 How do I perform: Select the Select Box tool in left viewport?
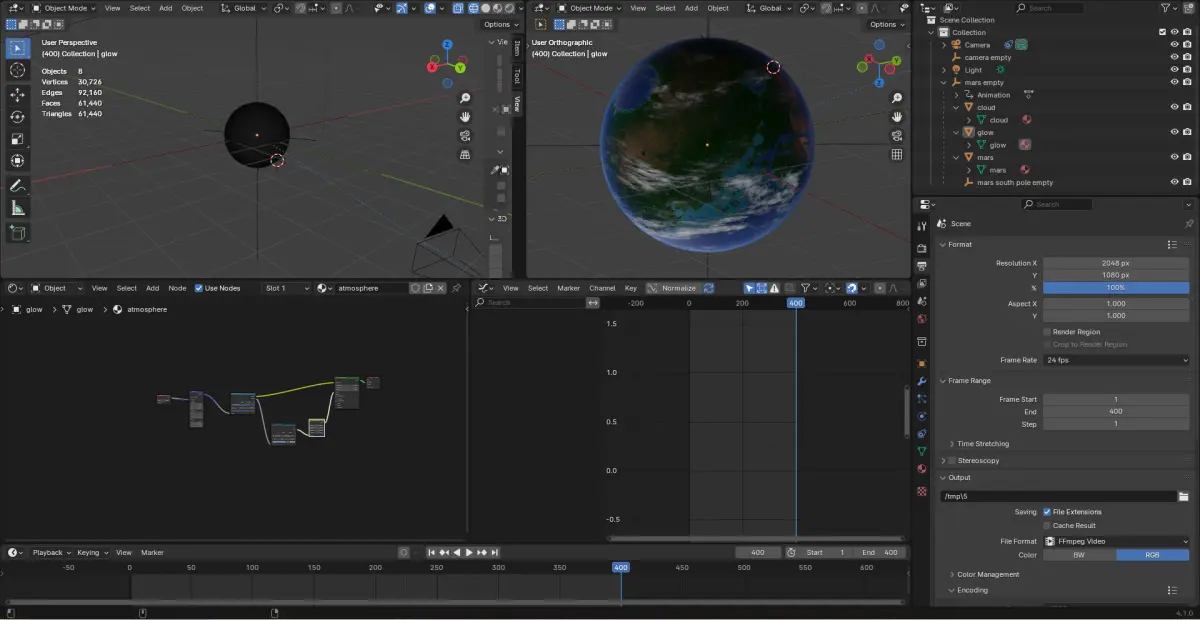point(17,48)
